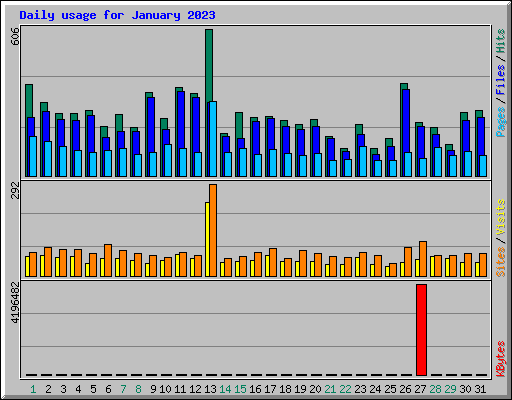Click day label 9 on the x-axis

tap(153, 389)
